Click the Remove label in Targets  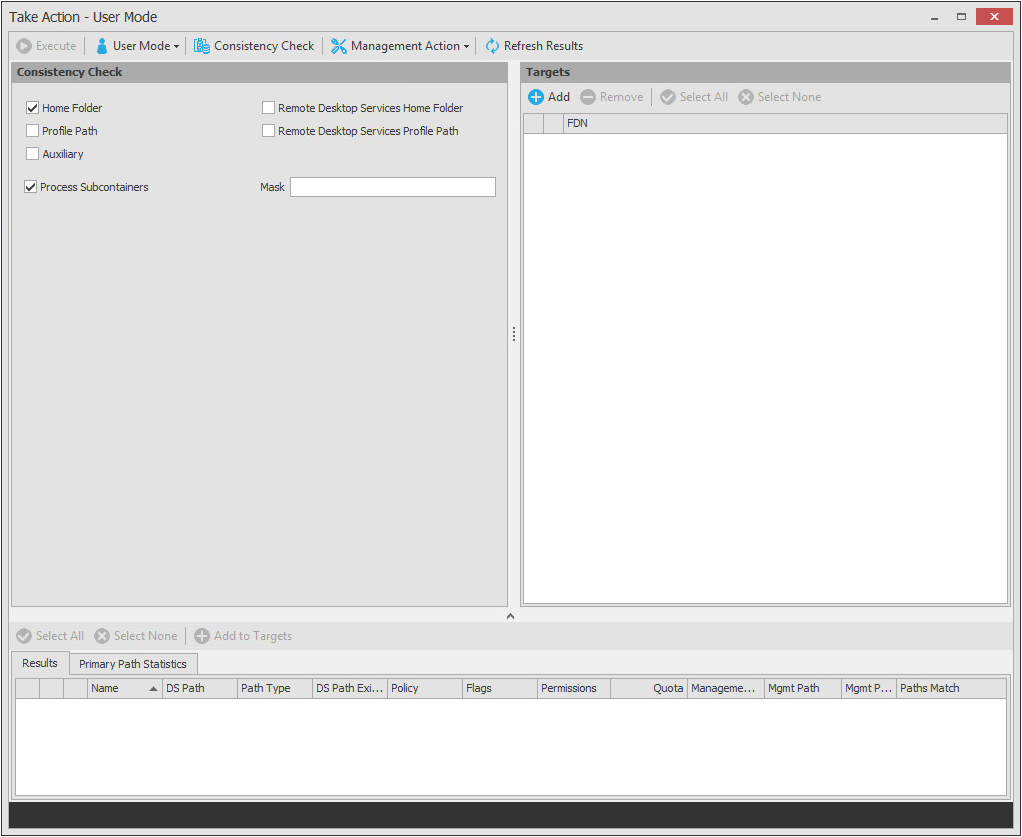click(x=621, y=97)
